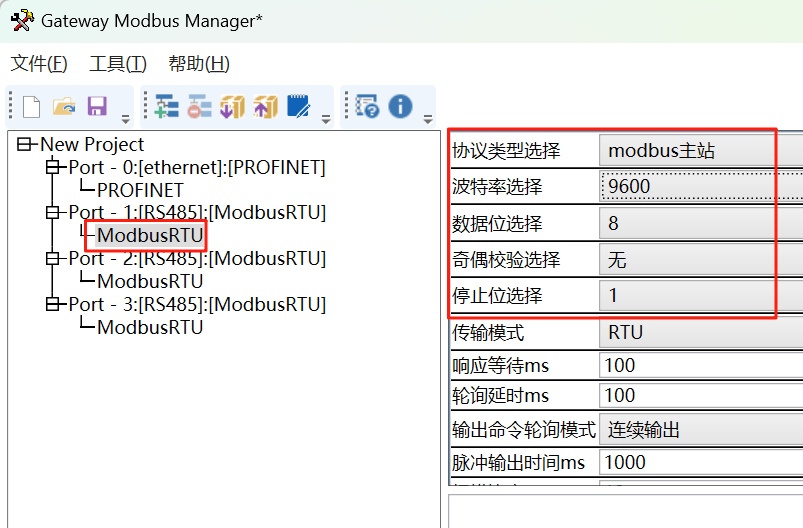Click the 传输模式 label
The height and width of the screenshot is (528, 803).
pos(488,333)
